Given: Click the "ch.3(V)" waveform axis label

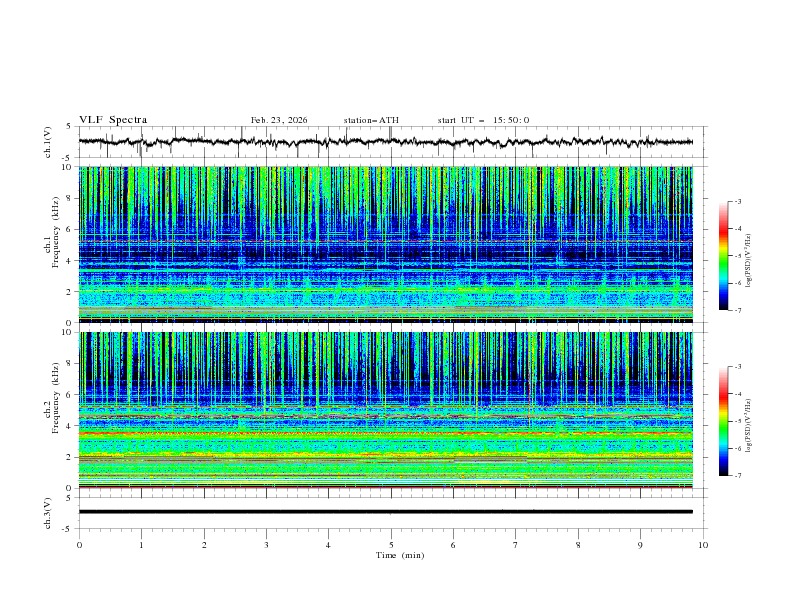Looking at the screenshot, I should (x=48, y=513).
